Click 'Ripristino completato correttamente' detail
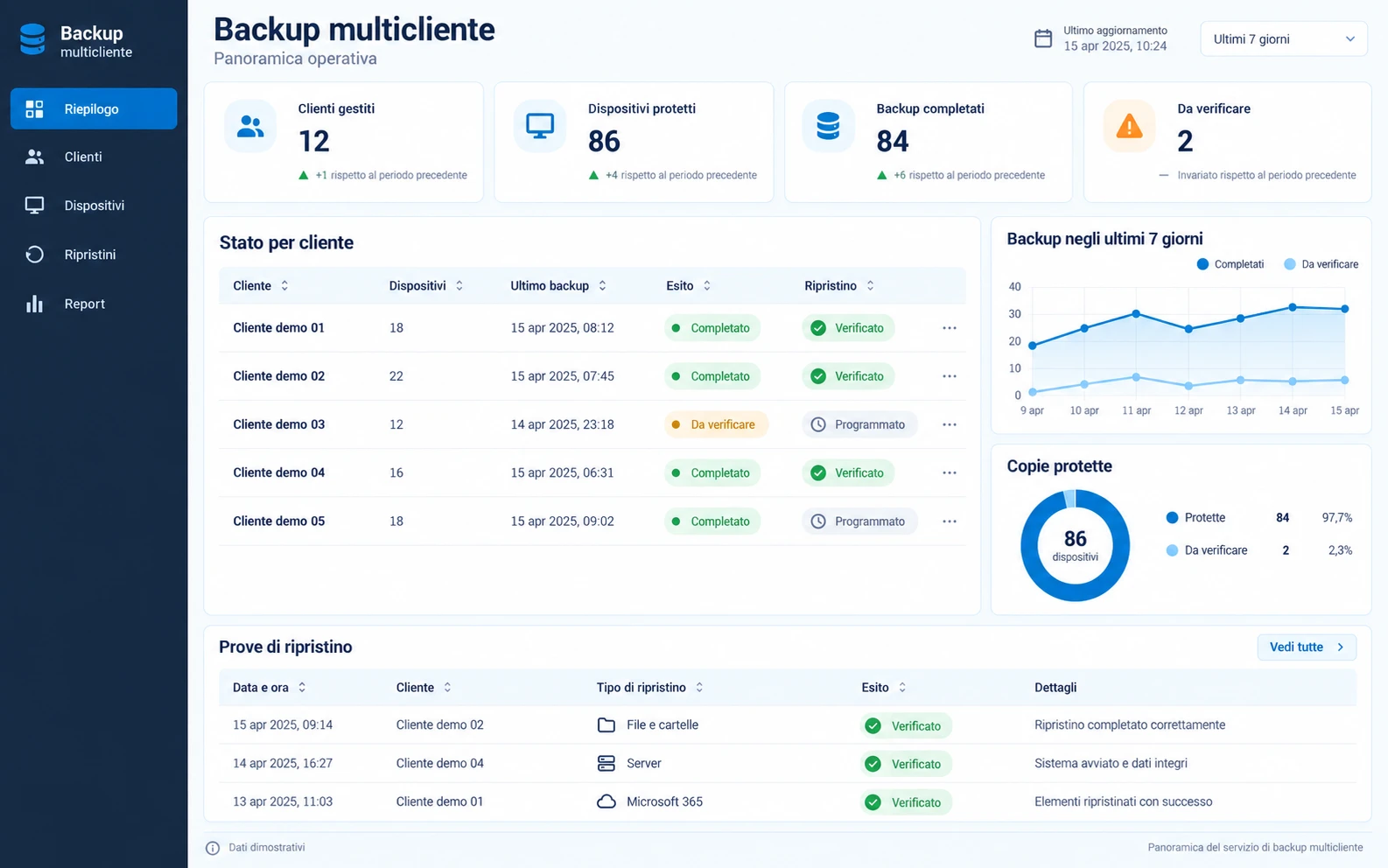Viewport: 1388px width, 868px height. tap(1130, 724)
